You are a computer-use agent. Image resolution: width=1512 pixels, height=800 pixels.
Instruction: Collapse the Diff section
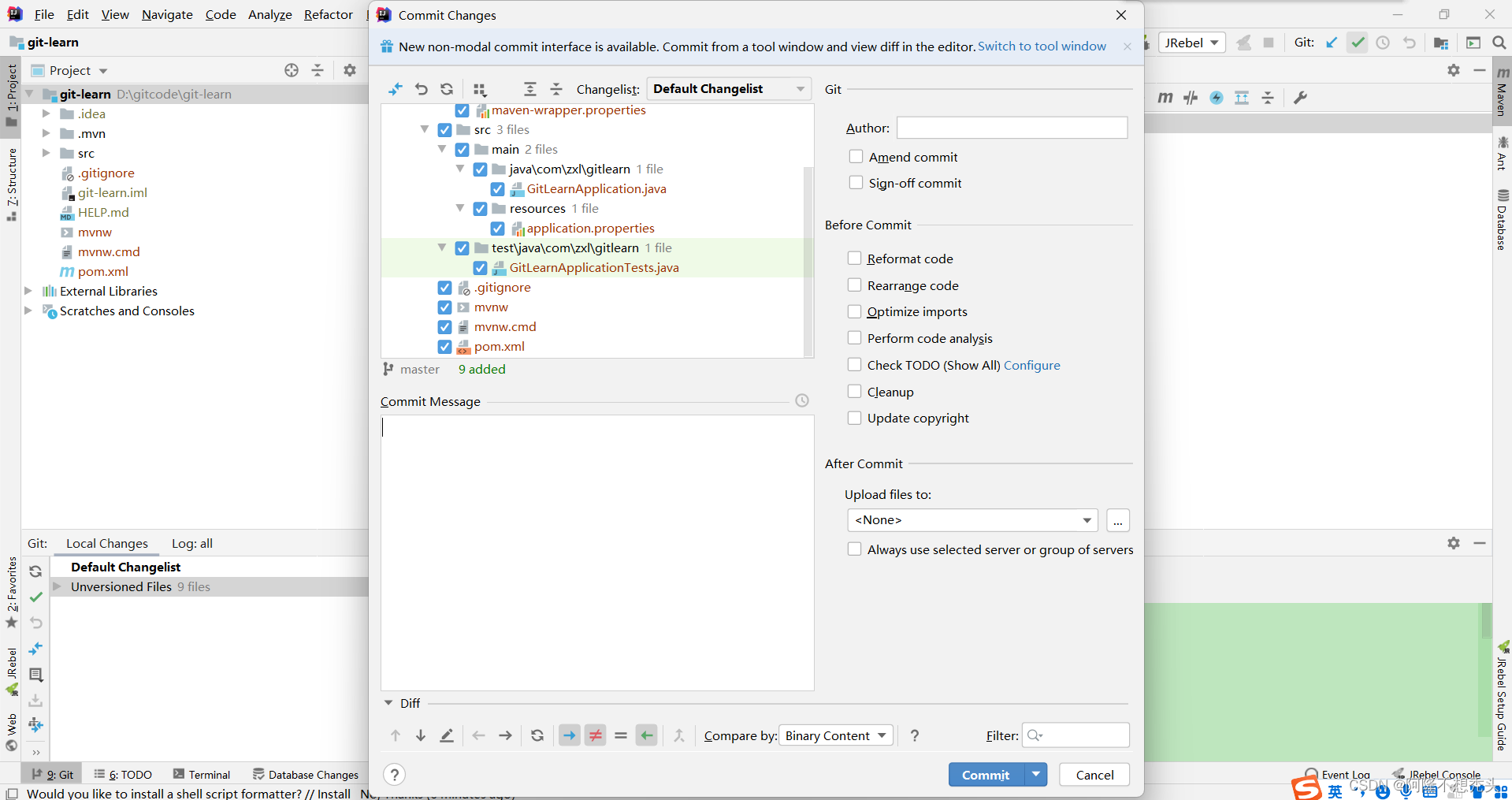[388, 703]
